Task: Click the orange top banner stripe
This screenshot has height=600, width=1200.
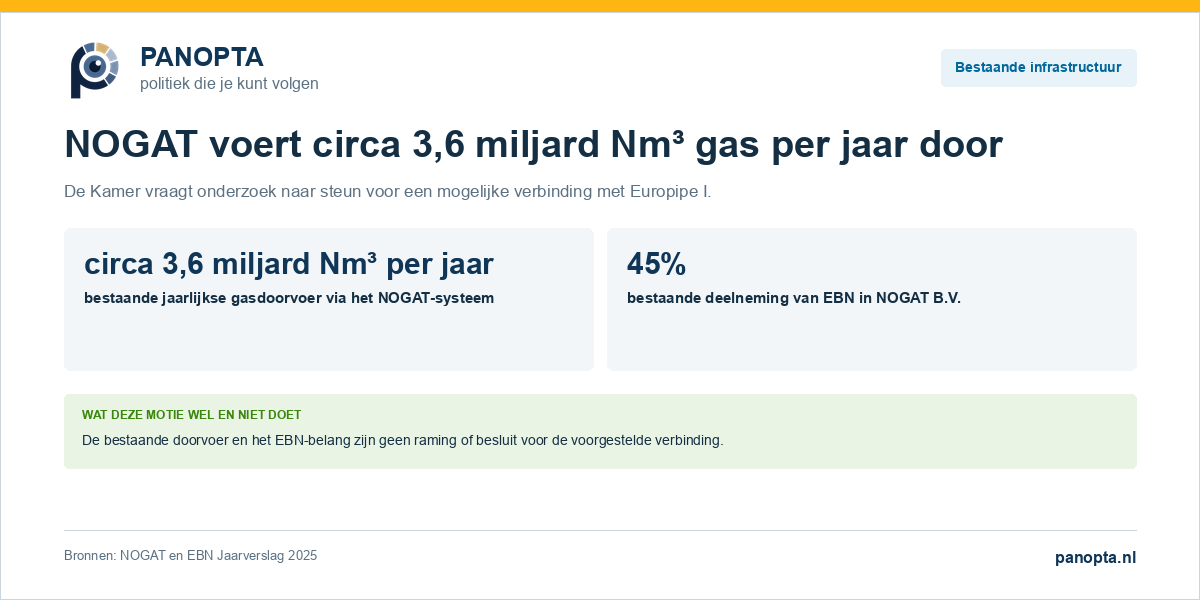Action: pos(600,6)
